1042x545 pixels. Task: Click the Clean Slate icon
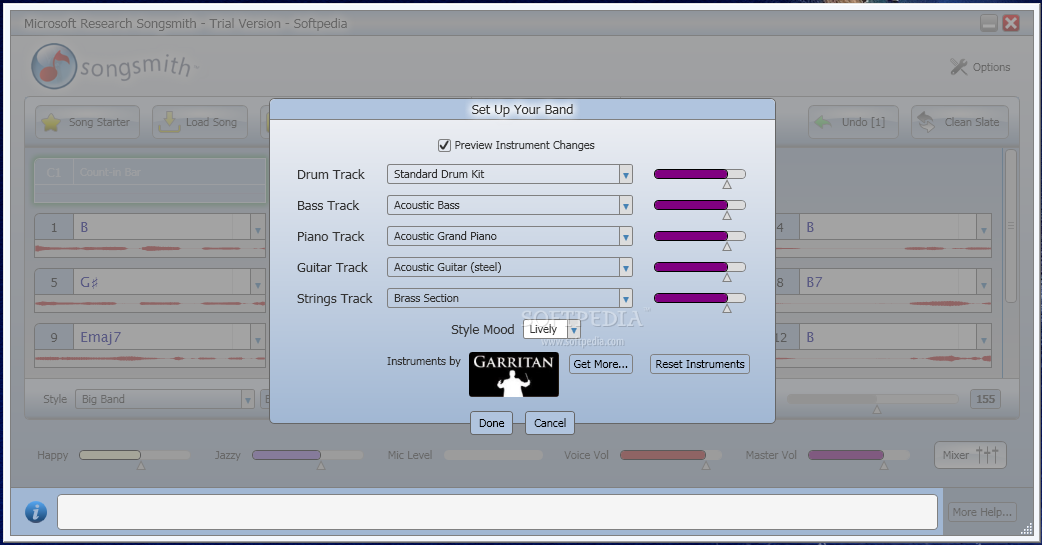926,122
